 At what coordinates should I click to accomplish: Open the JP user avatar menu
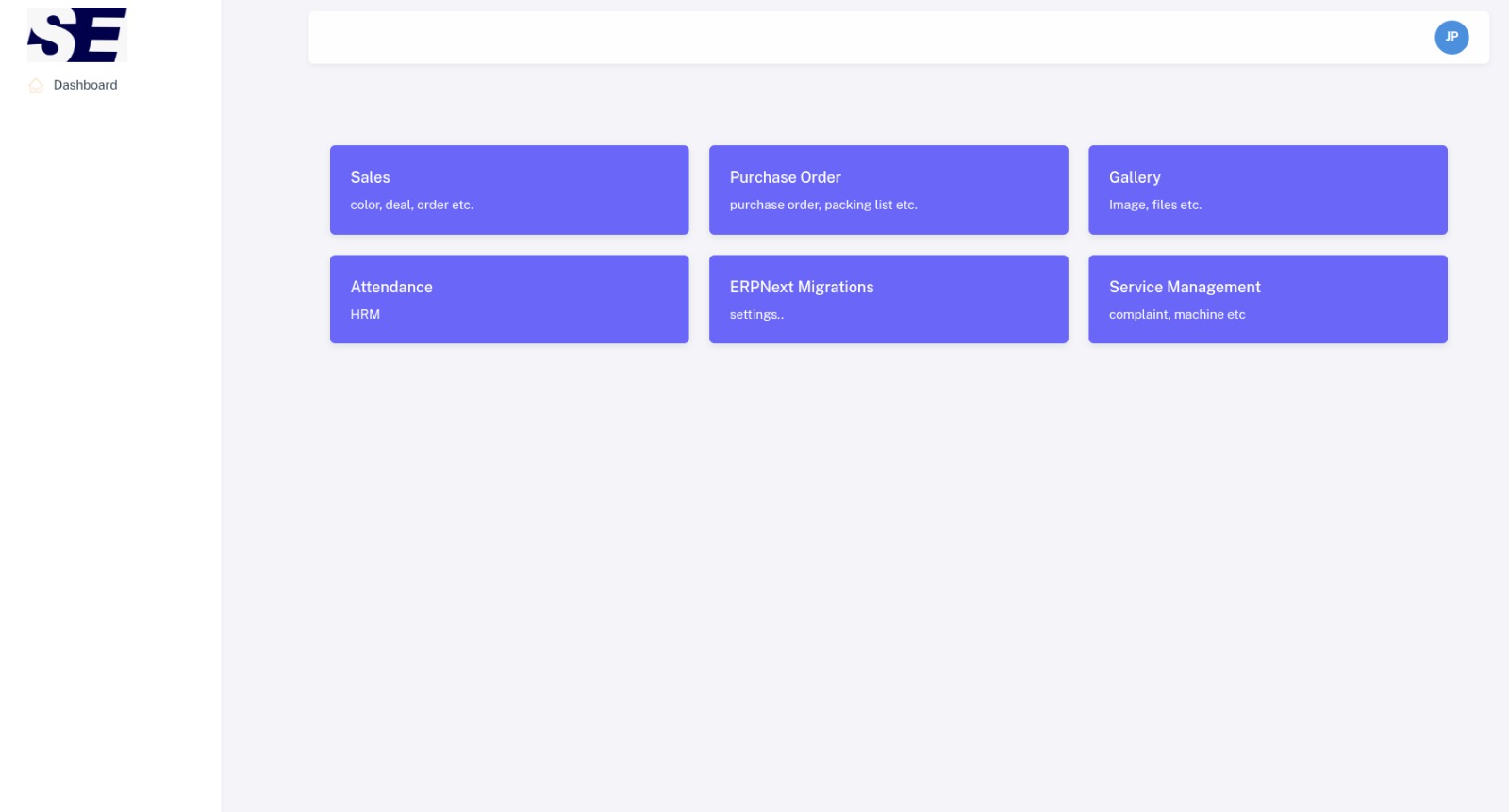click(1451, 38)
